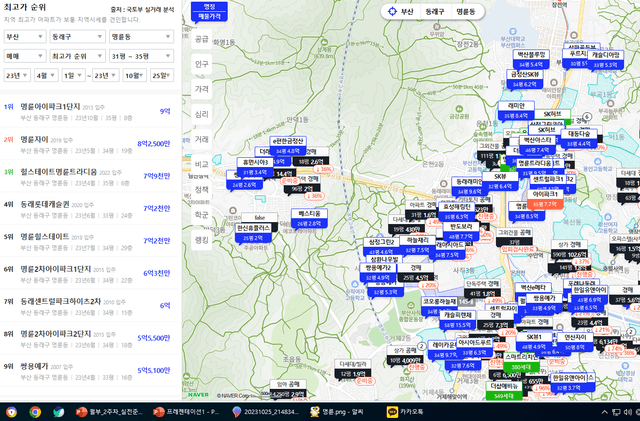The image size is (640, 421).
Task: Open the 정책 map sidebar tab
Action: tap(202, 189)
